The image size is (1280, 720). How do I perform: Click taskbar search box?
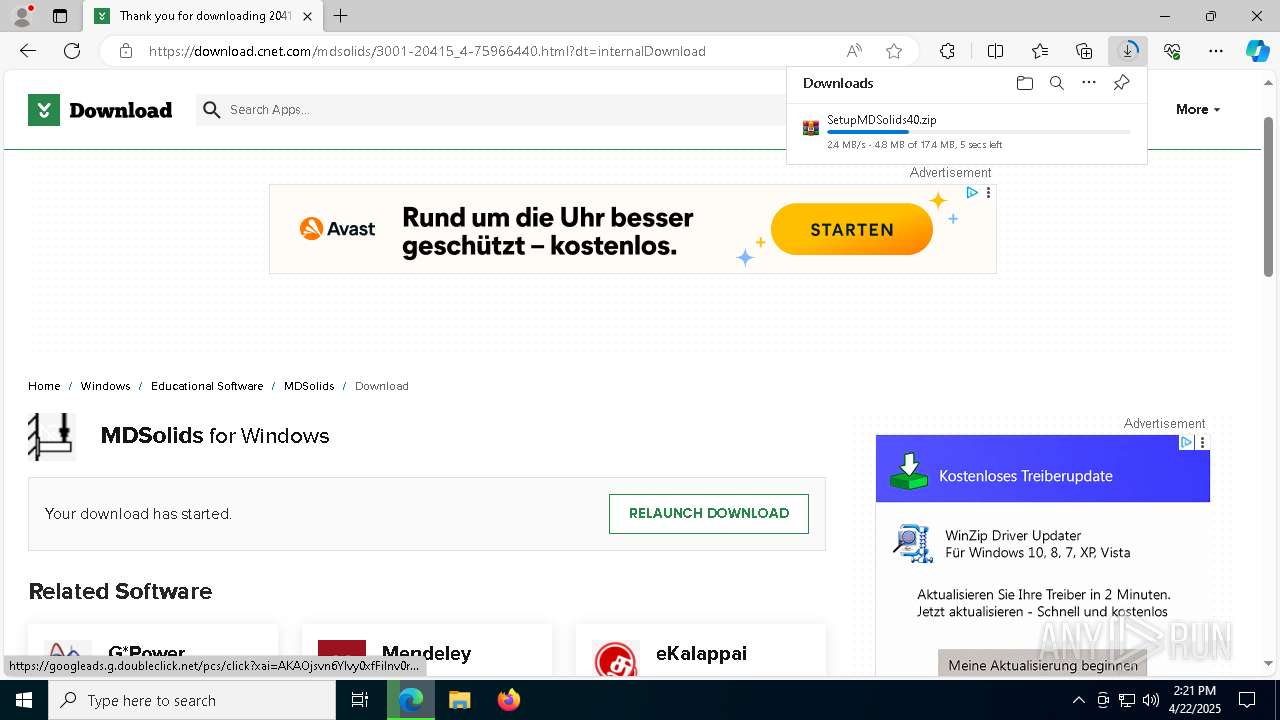click(x=192, y=700)
